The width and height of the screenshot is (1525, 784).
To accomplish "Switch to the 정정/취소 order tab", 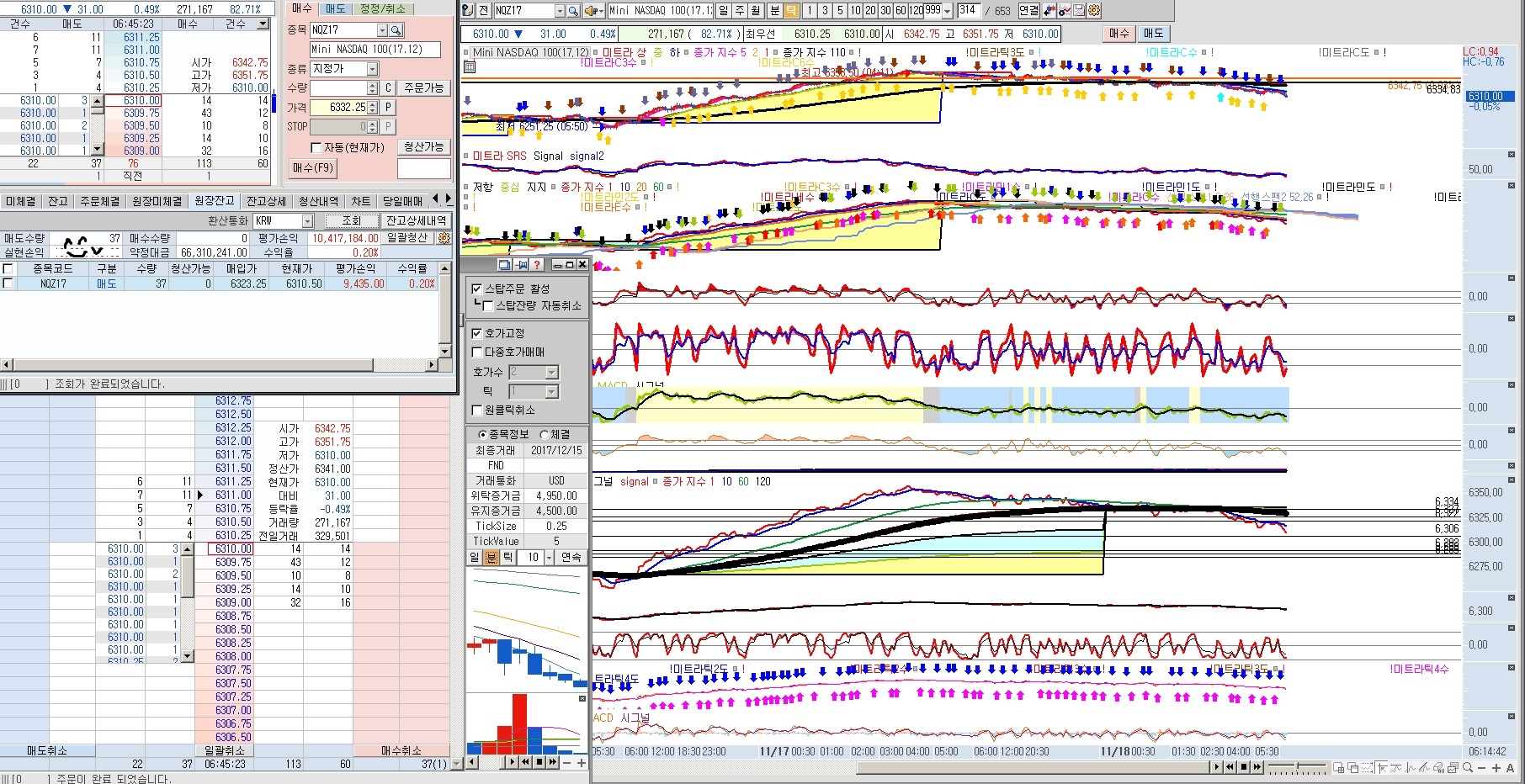I will (x=382, y=8).
